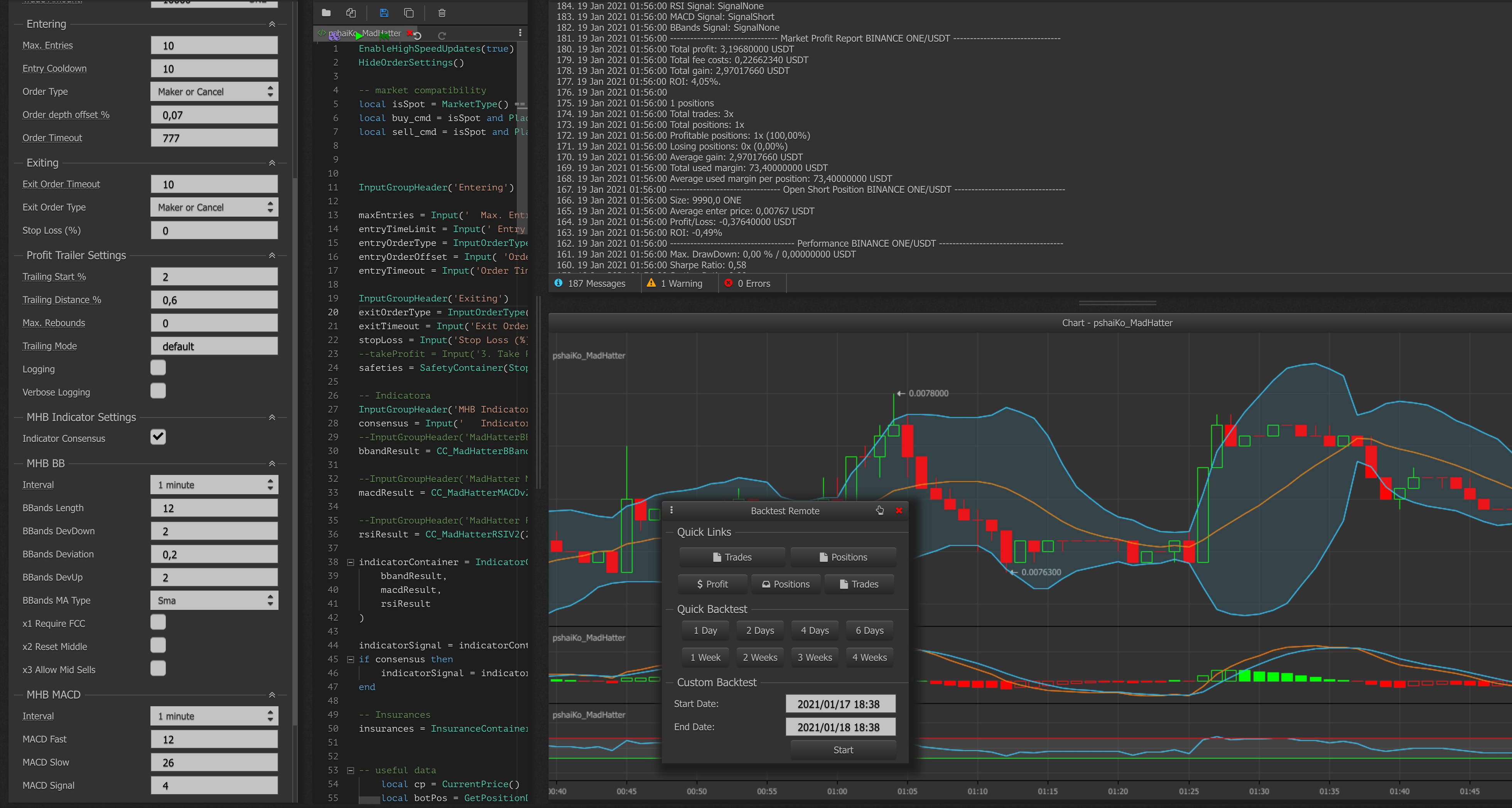
Task: Collapse the Exiting settings group
Action: (272, 163)
